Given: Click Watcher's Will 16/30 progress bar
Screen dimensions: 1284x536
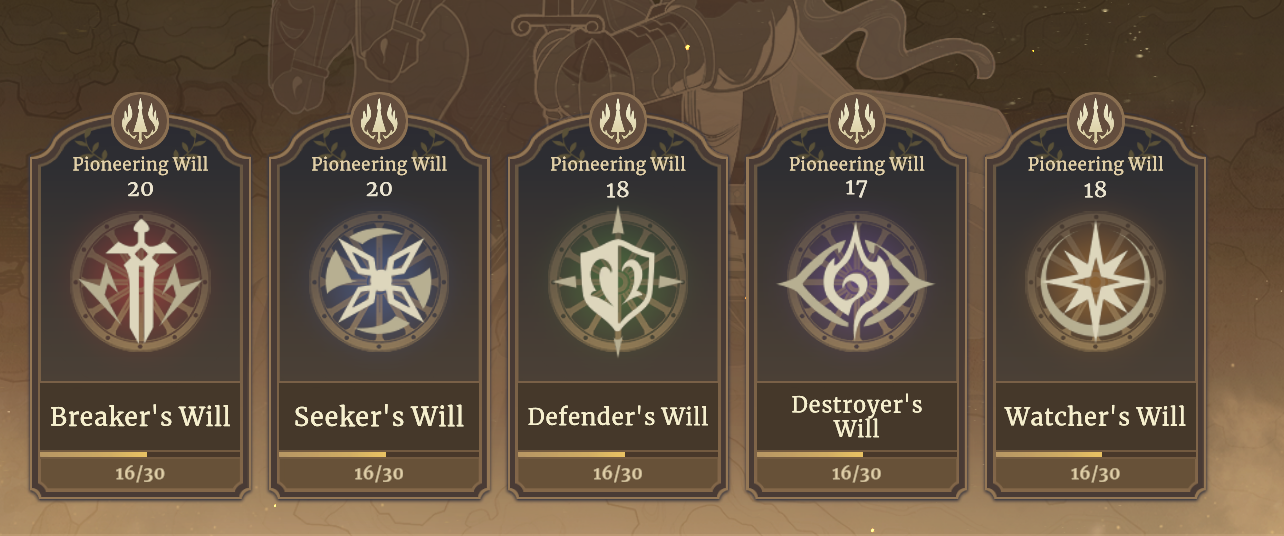Looking at the screenshot, I should point(1096,454).
